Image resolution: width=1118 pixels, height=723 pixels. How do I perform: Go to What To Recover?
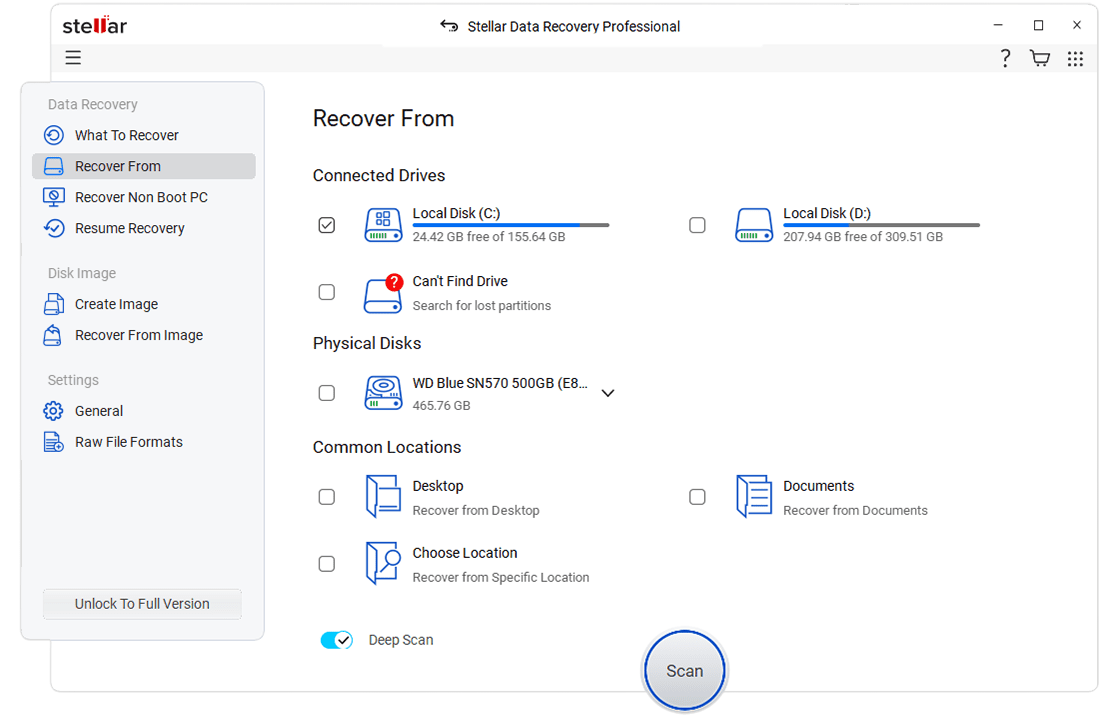[126, 135]
